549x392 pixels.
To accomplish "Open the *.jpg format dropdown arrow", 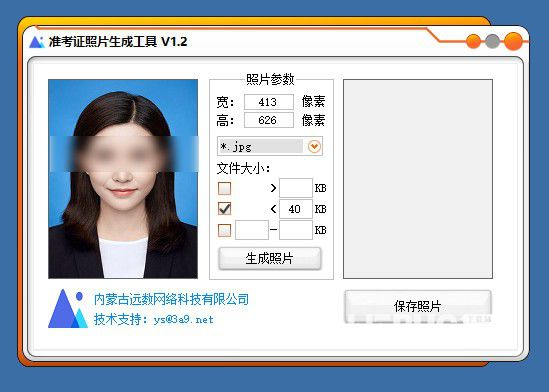I will point(314,146).
